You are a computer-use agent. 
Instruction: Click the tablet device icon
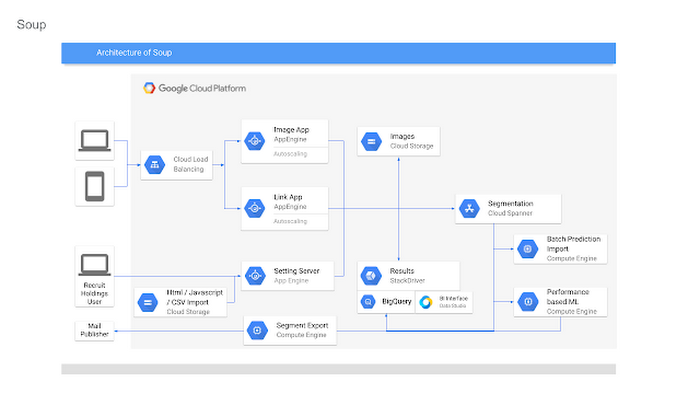(x=95, y=187)
